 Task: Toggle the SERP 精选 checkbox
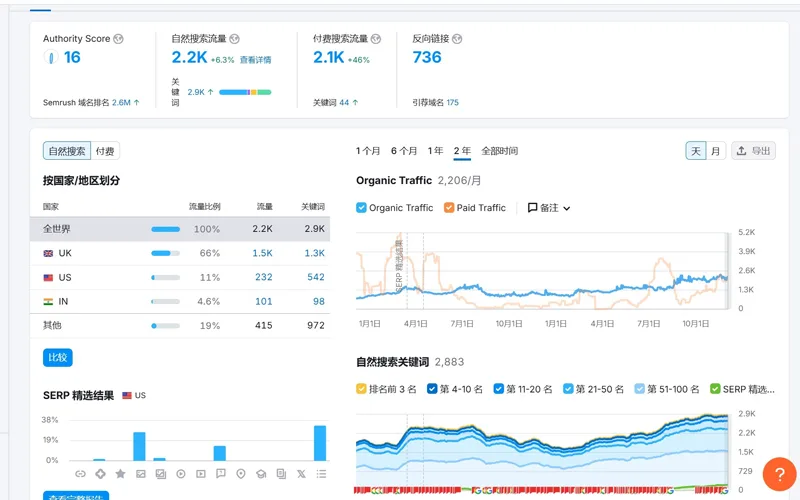[715, 389]
